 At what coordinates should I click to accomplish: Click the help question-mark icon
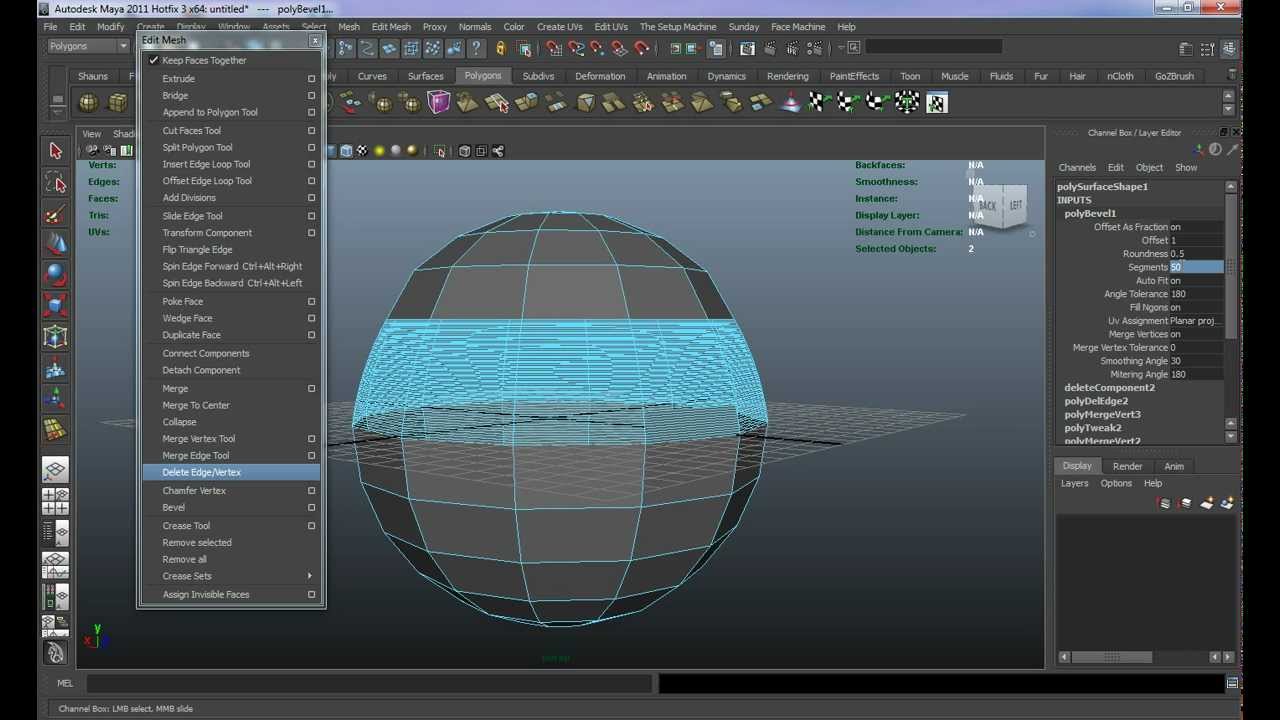(477, 47)
